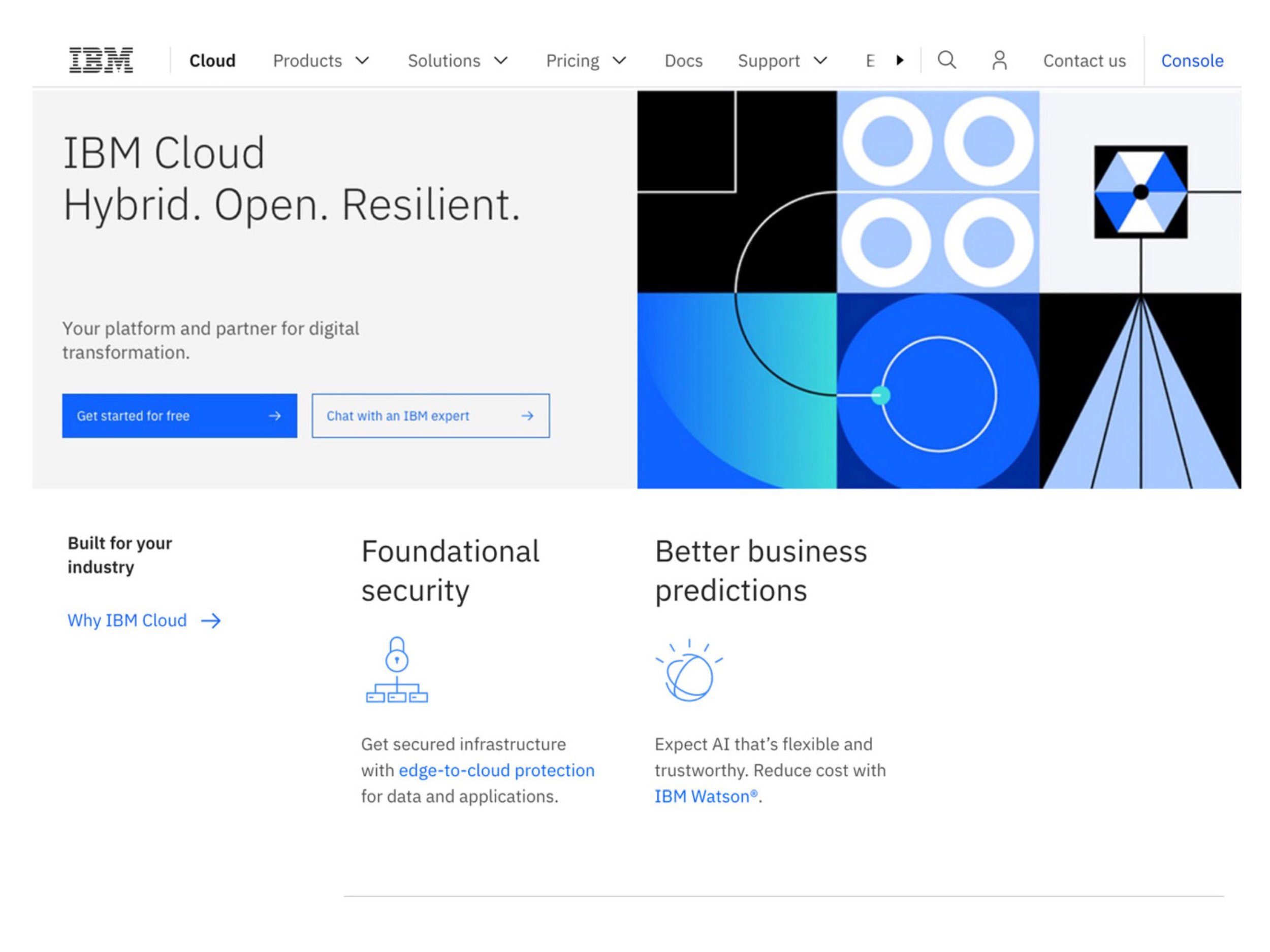Click the arrow next to Why IBM Cloud
Screen dimensions: 1270x952
click(212, 620)
